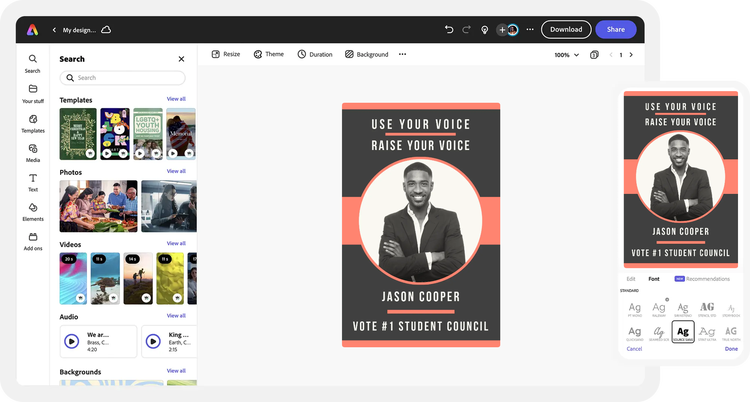
Task: Open the Resize tool
Action: (226, 54)
